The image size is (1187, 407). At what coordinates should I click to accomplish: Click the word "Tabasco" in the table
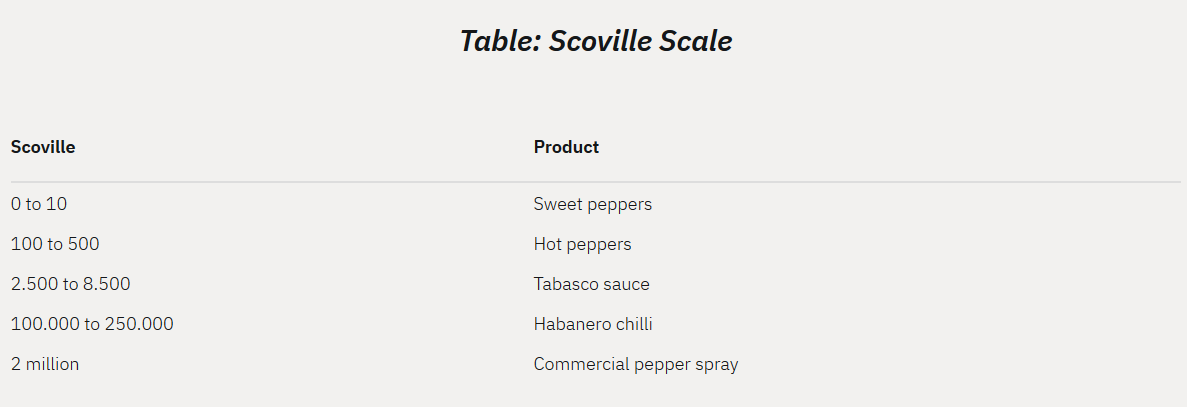click(566, 284)
